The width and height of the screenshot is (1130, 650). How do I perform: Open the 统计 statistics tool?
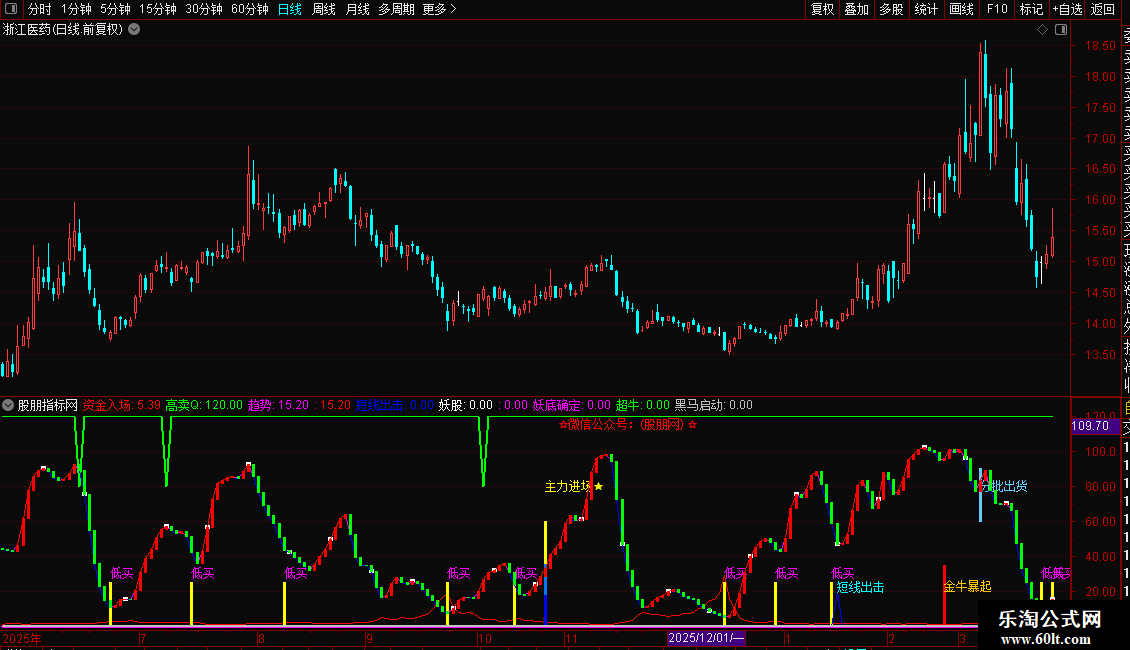pos(926,9)
